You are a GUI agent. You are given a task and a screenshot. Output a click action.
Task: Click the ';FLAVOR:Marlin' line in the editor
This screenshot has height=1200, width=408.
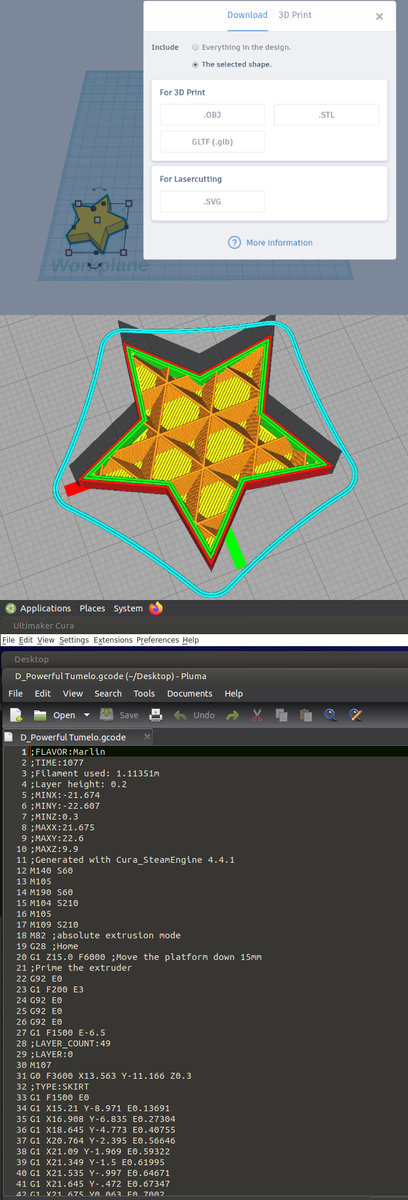click(67, 752)
